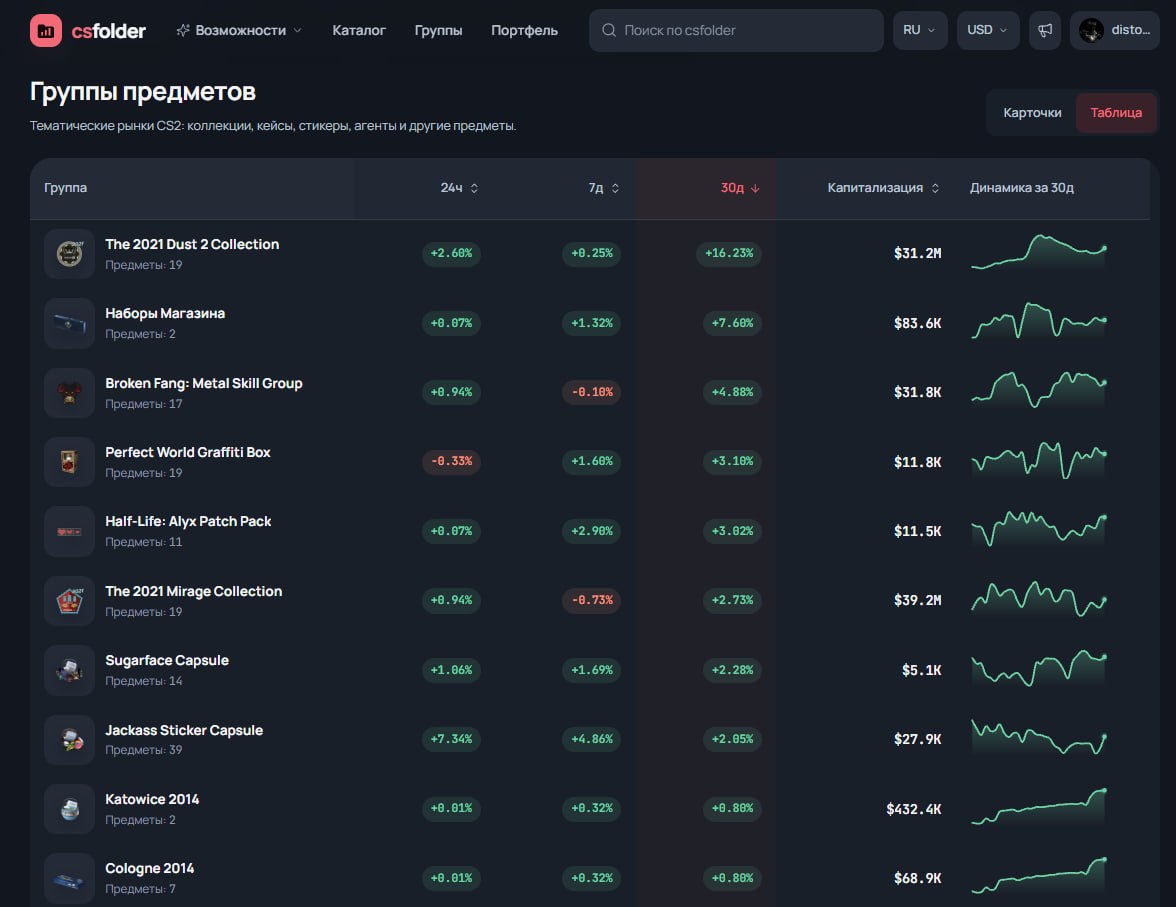Open the Half-Life: Alyx Patch Pack link
1176x907 pixels.
[188, 521]
